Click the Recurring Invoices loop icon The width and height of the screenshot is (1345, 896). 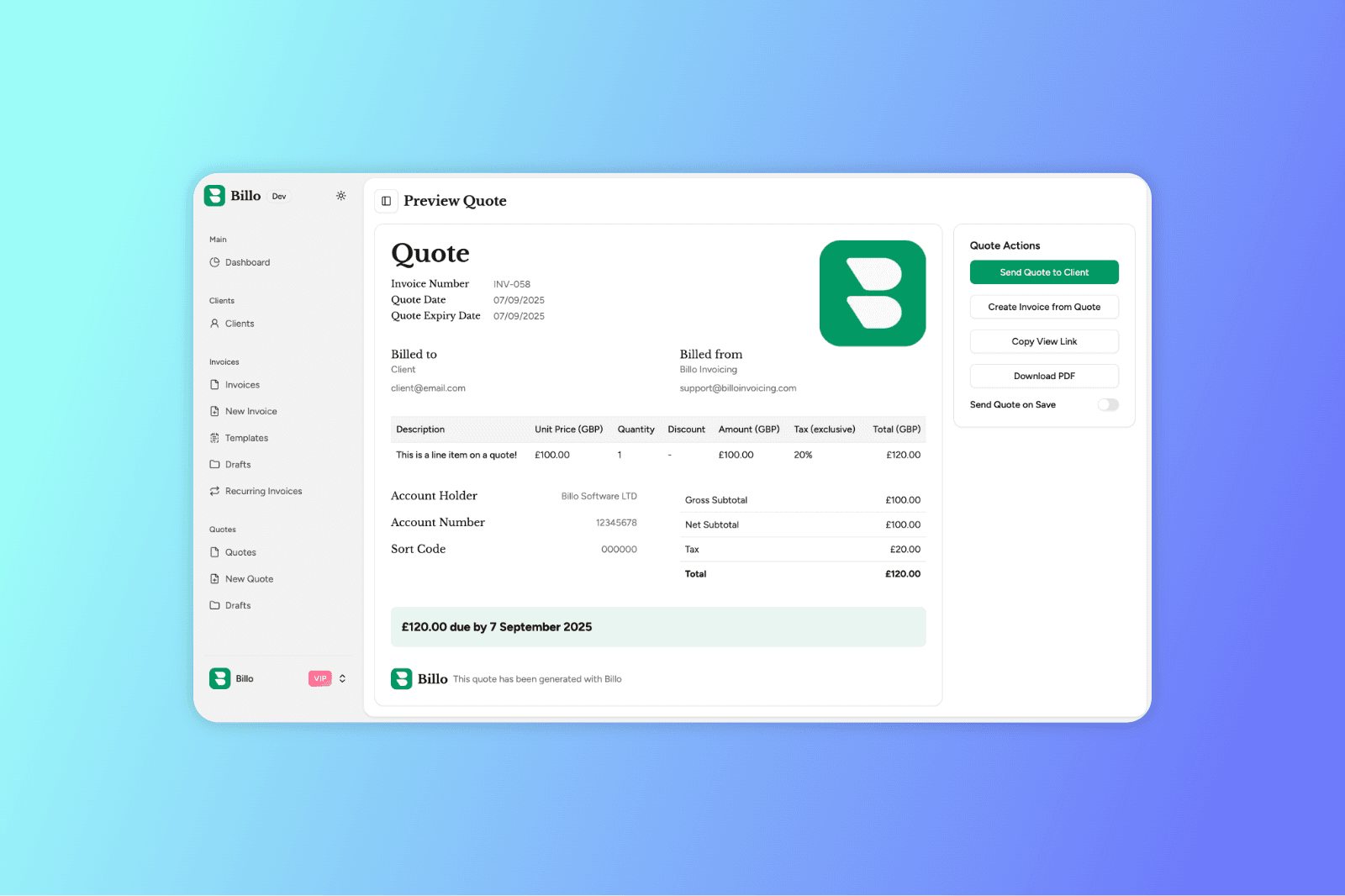[214, 491]
